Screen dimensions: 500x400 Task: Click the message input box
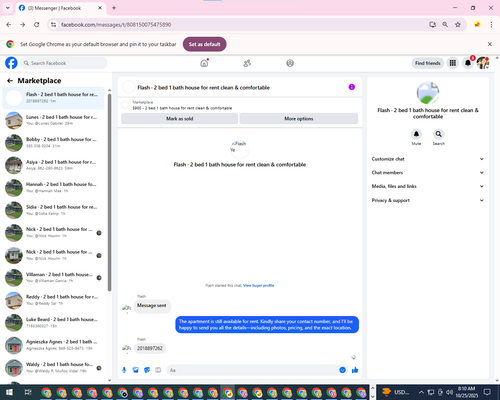(x=257, y=370)
